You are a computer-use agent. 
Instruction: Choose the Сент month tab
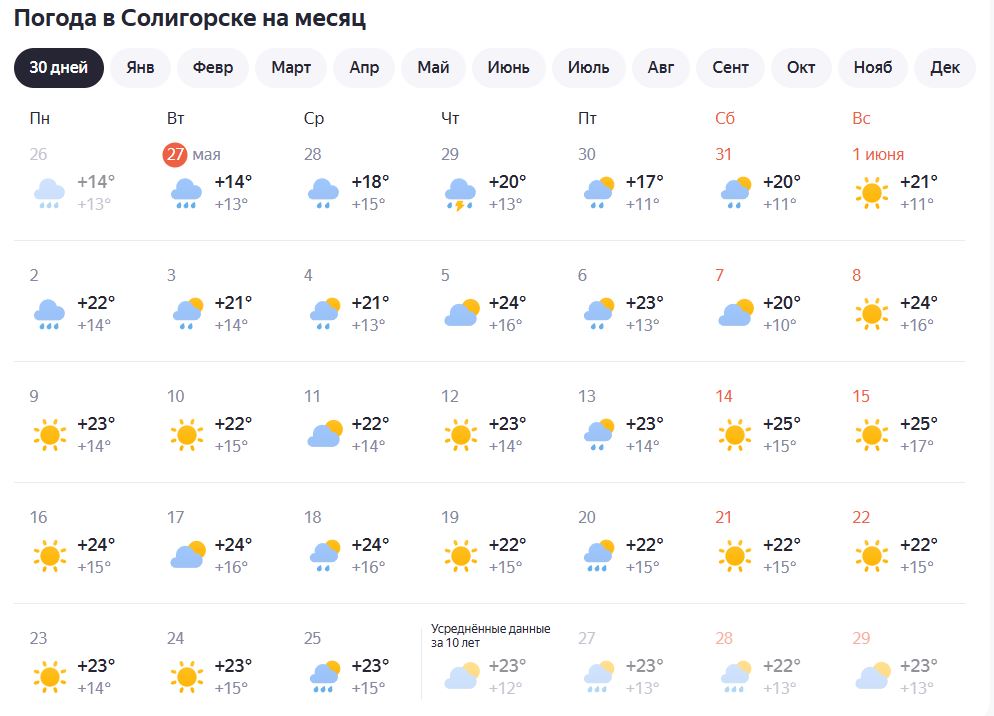(x=730, y=68)
